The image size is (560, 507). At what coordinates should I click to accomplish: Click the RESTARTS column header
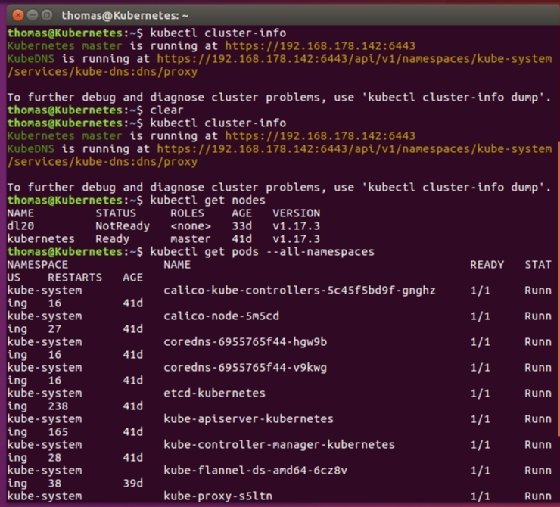[x=75, y=277]
